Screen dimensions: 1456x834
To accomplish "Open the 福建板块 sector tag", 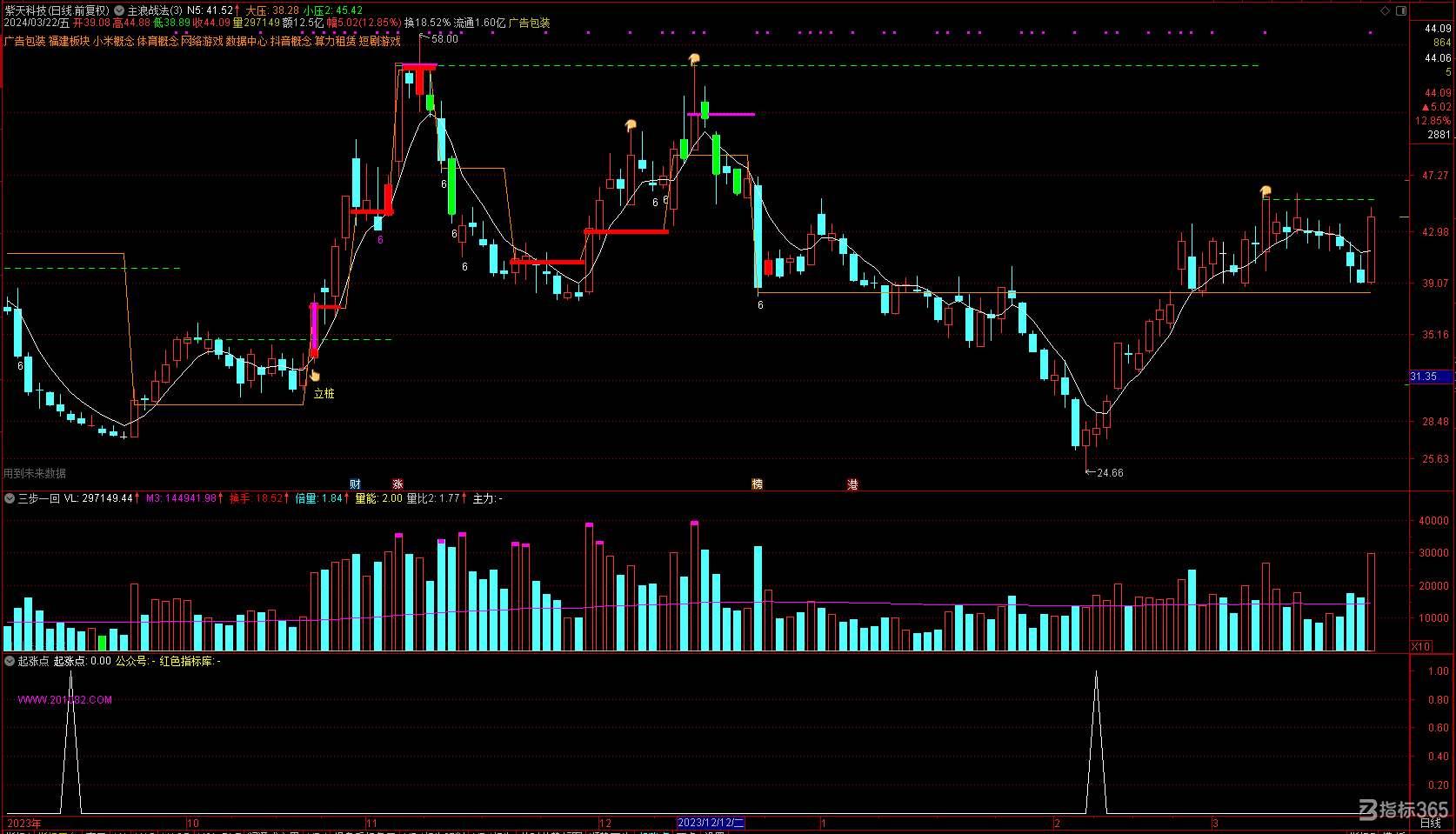I will coord(70,41).
